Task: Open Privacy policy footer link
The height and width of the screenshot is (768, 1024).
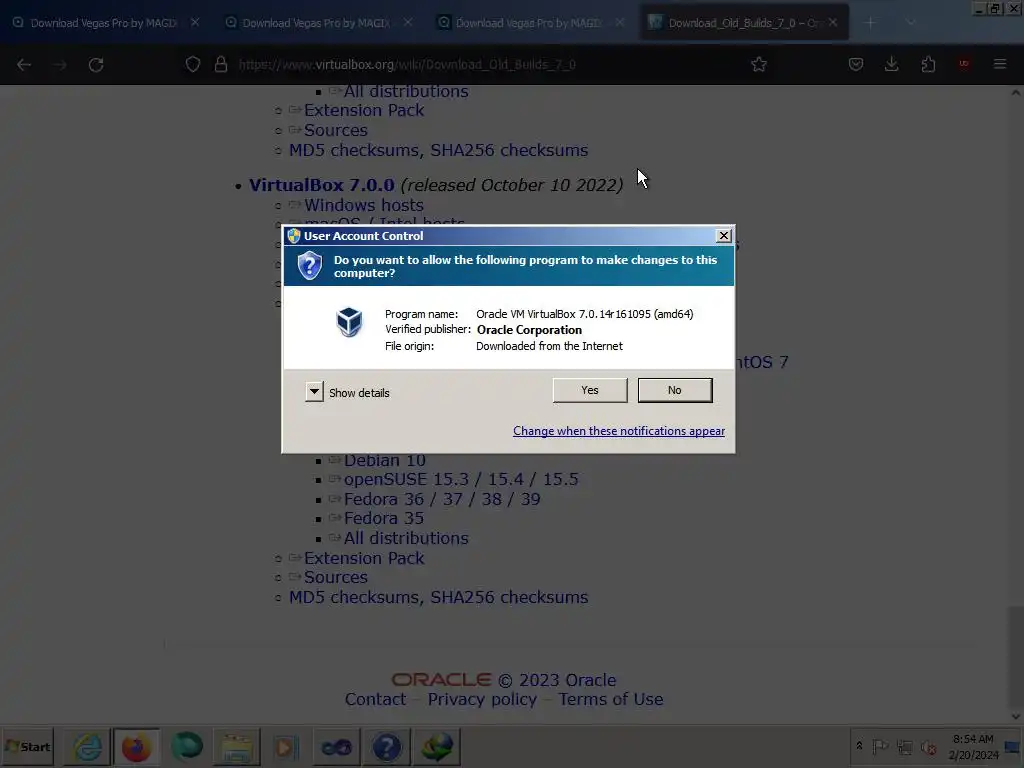Action: coord(482,699)
